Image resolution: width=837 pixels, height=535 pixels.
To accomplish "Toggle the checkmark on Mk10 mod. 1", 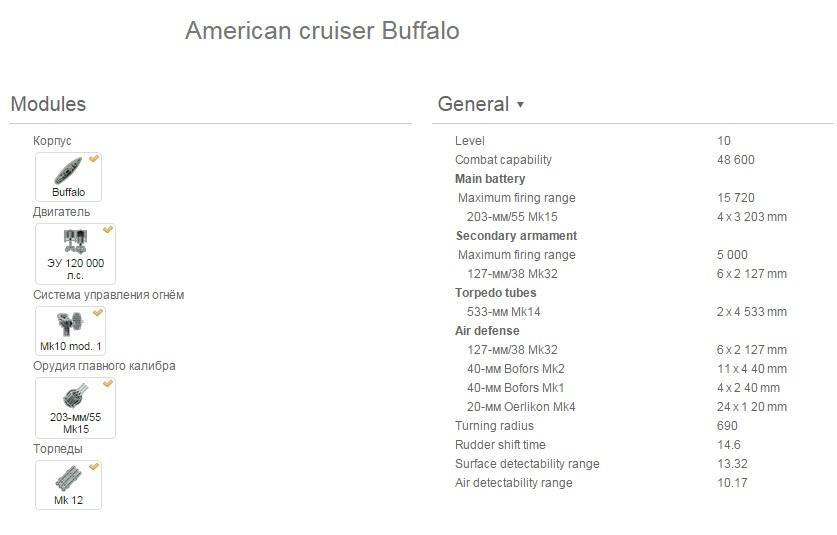I will click(x=98, y=312).
